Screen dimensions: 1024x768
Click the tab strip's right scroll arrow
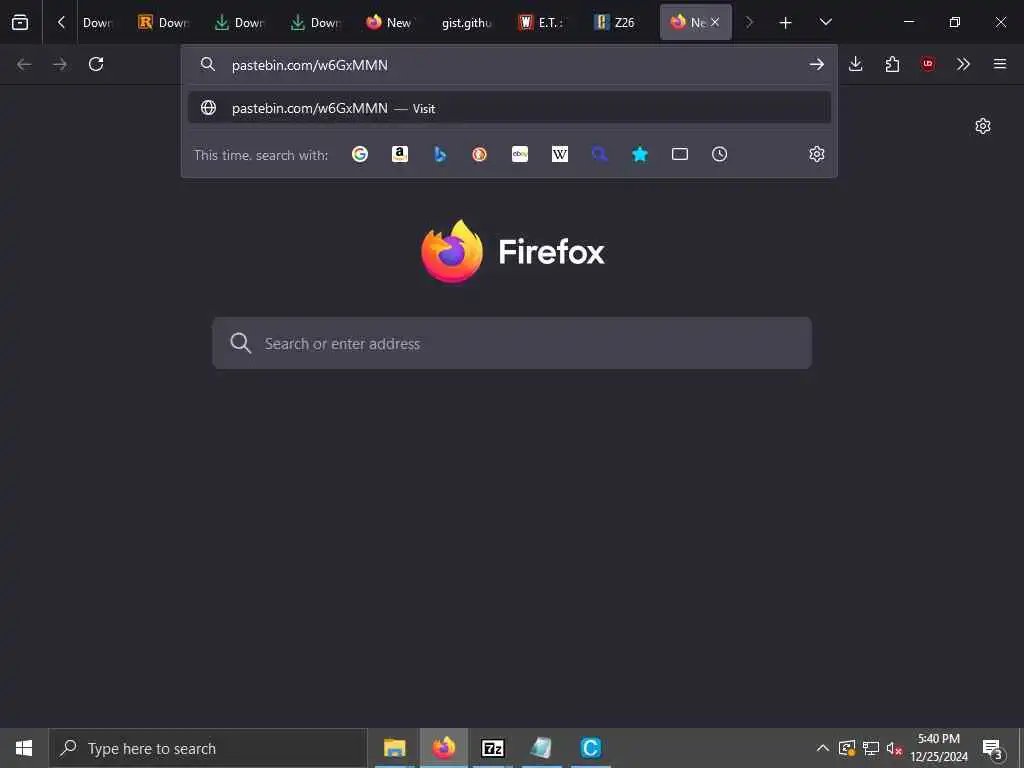click(749, 22)
